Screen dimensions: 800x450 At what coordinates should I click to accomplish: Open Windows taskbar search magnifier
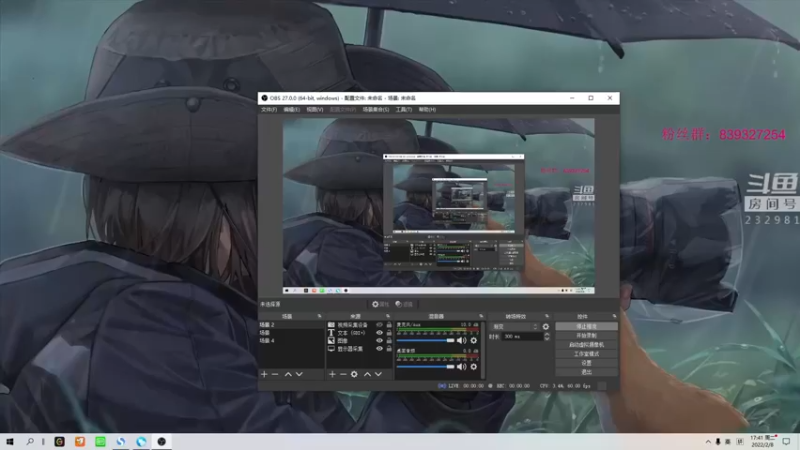30,441
